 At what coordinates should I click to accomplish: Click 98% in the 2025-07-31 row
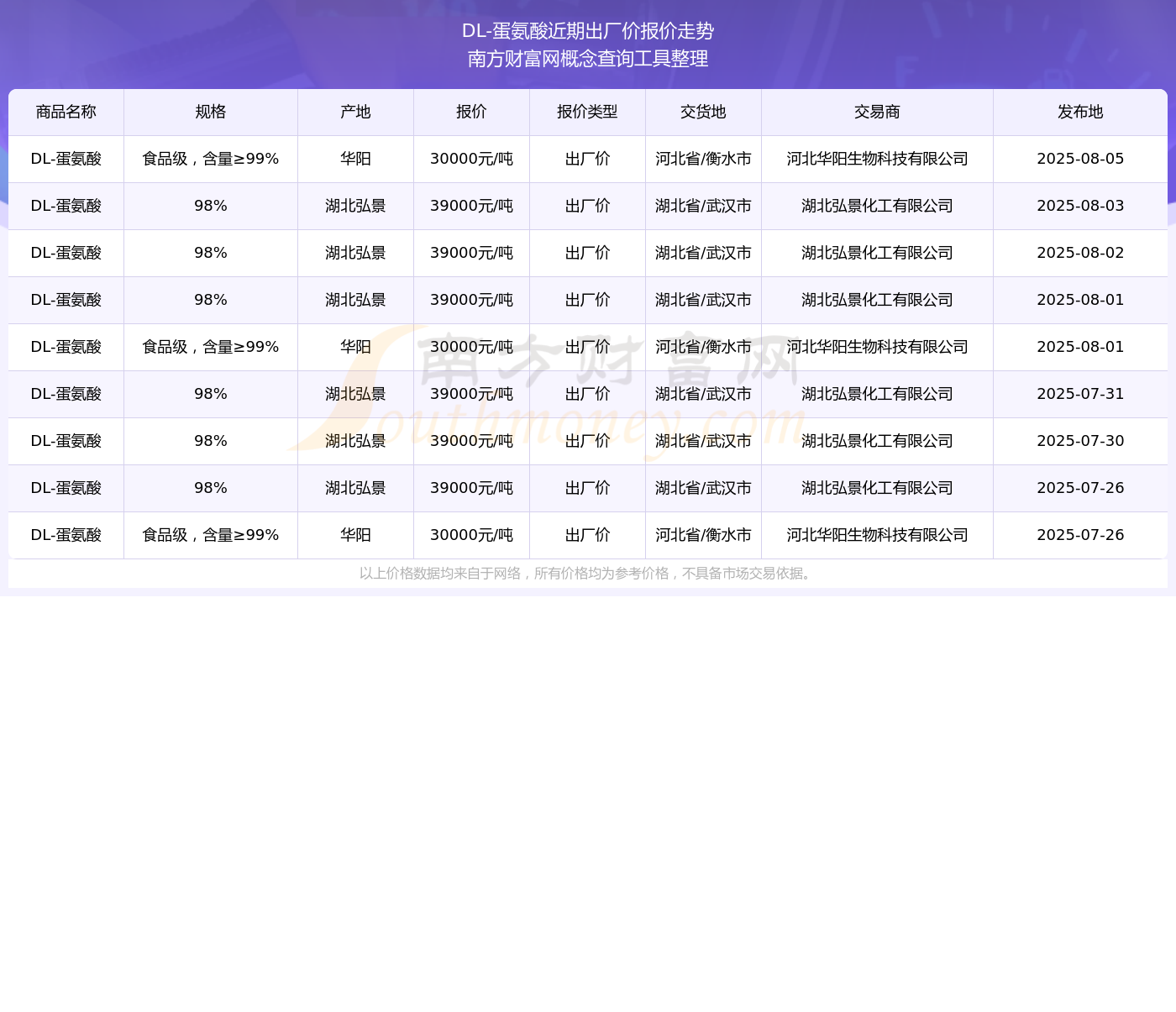tap(211, 394)
